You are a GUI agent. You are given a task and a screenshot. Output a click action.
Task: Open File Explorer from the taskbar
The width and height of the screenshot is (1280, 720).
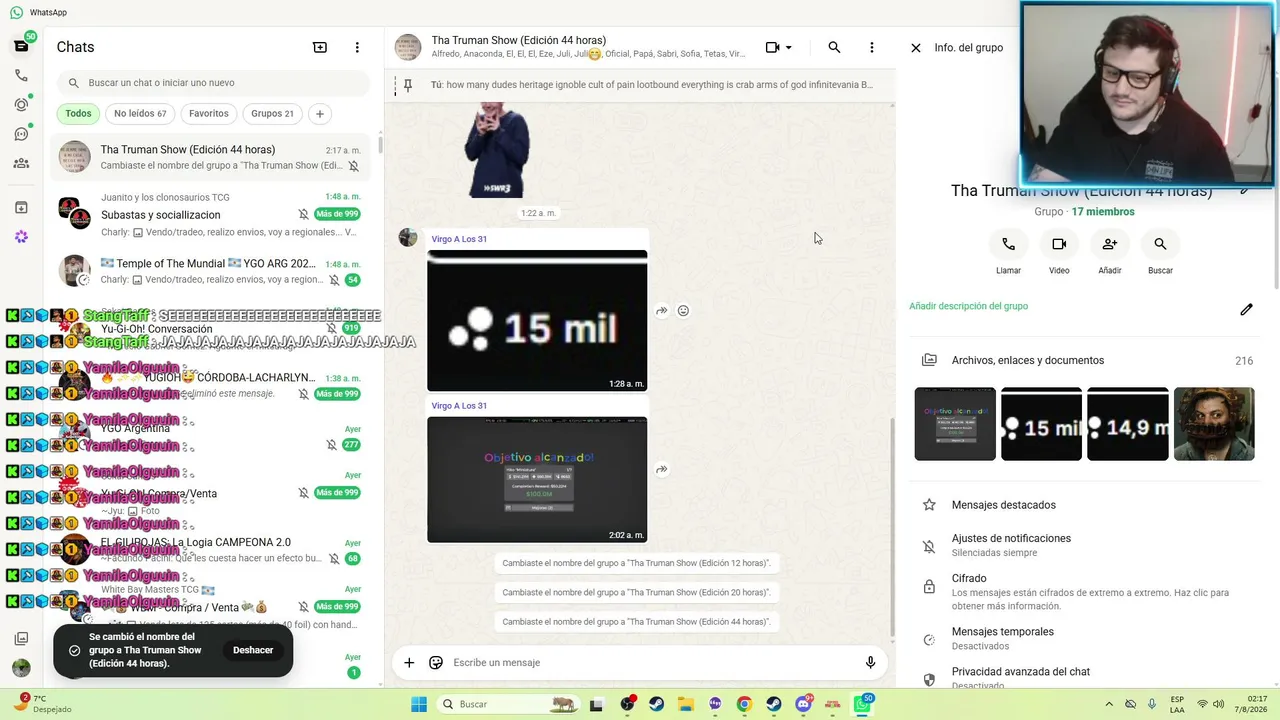(685, 704)
